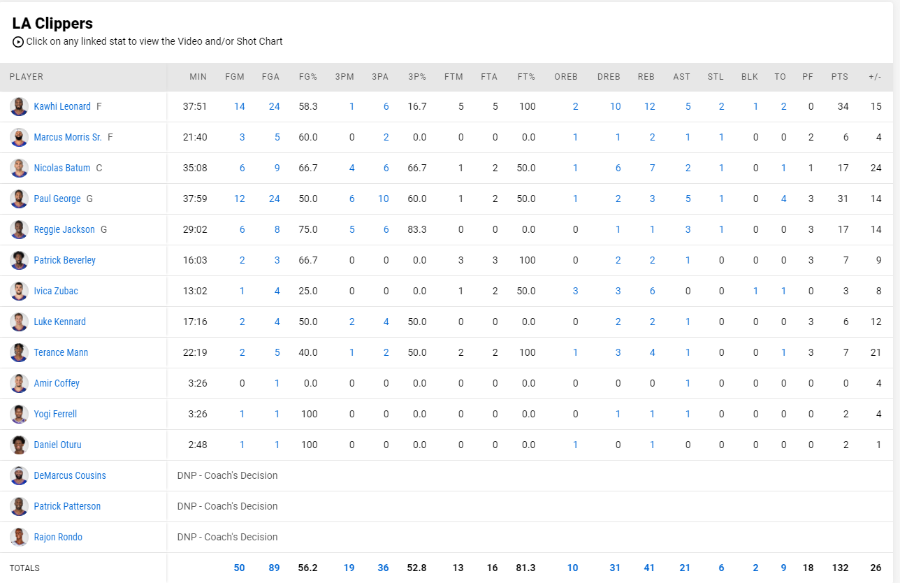View Kawhi Leonard's 14 field goals made
This screenshot has height=583, width=900.
240,107
